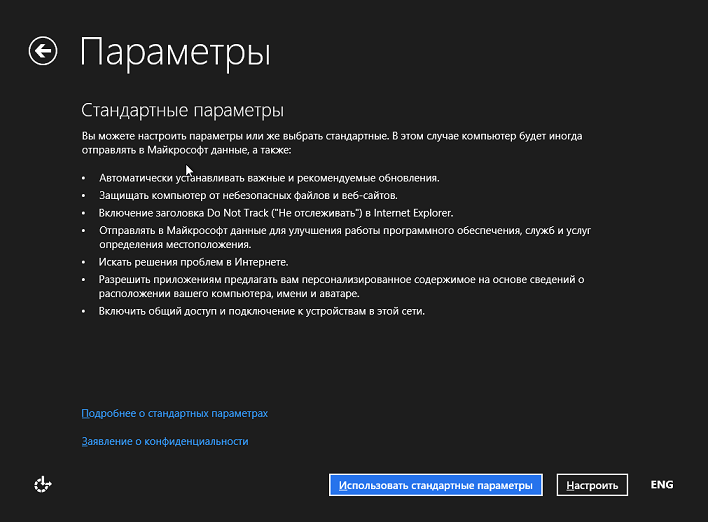Viewport: 708px width, 522px height.
Task: Click the "Стандартные параметры" heading
Action: 182,110
